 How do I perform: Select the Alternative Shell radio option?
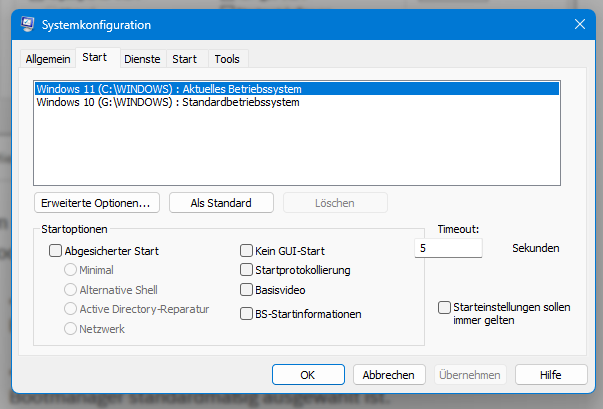click(70, 289)
